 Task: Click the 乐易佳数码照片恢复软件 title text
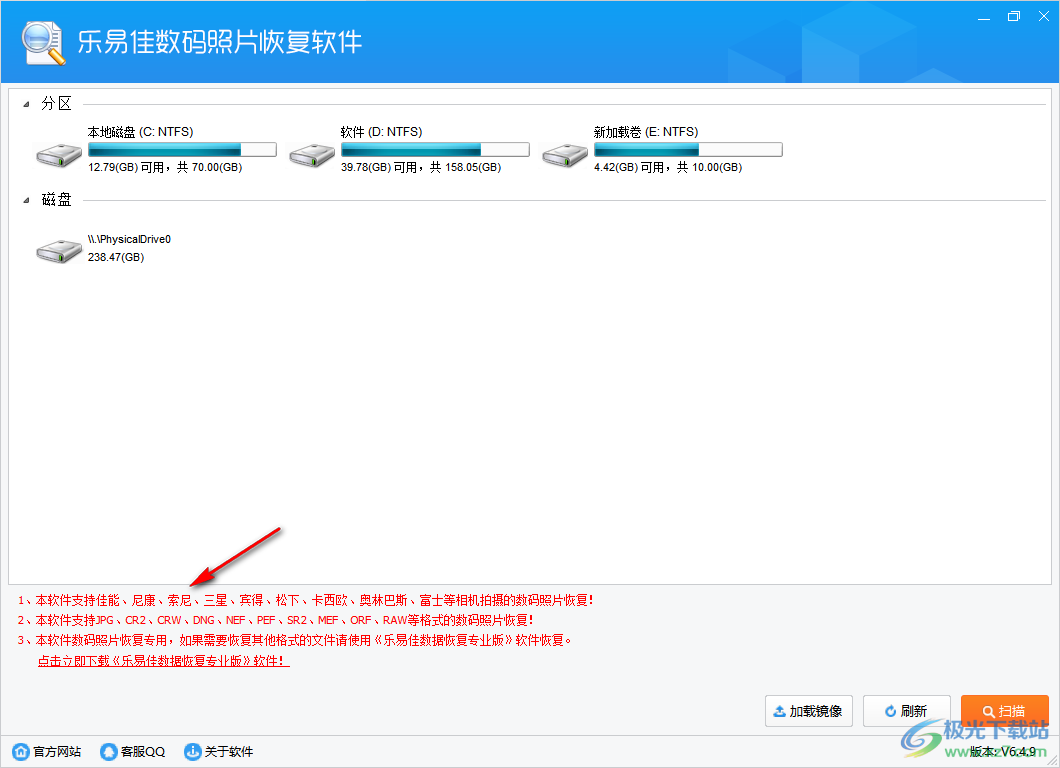coord(220,42)
